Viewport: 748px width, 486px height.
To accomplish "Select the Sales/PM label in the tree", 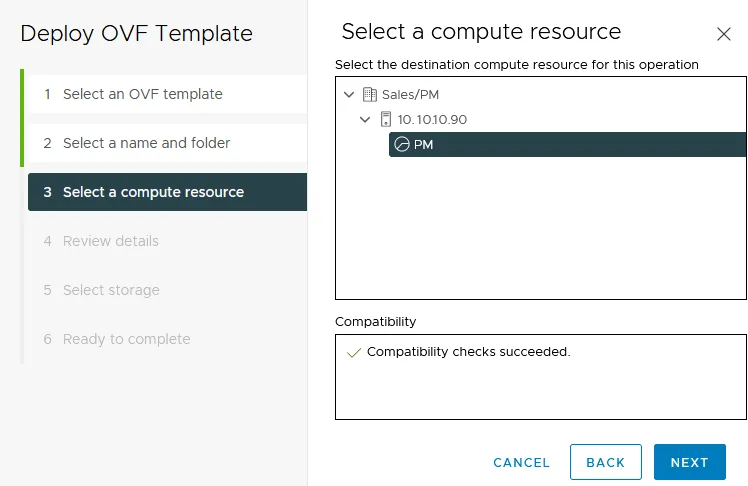I will tap(410, 95).
